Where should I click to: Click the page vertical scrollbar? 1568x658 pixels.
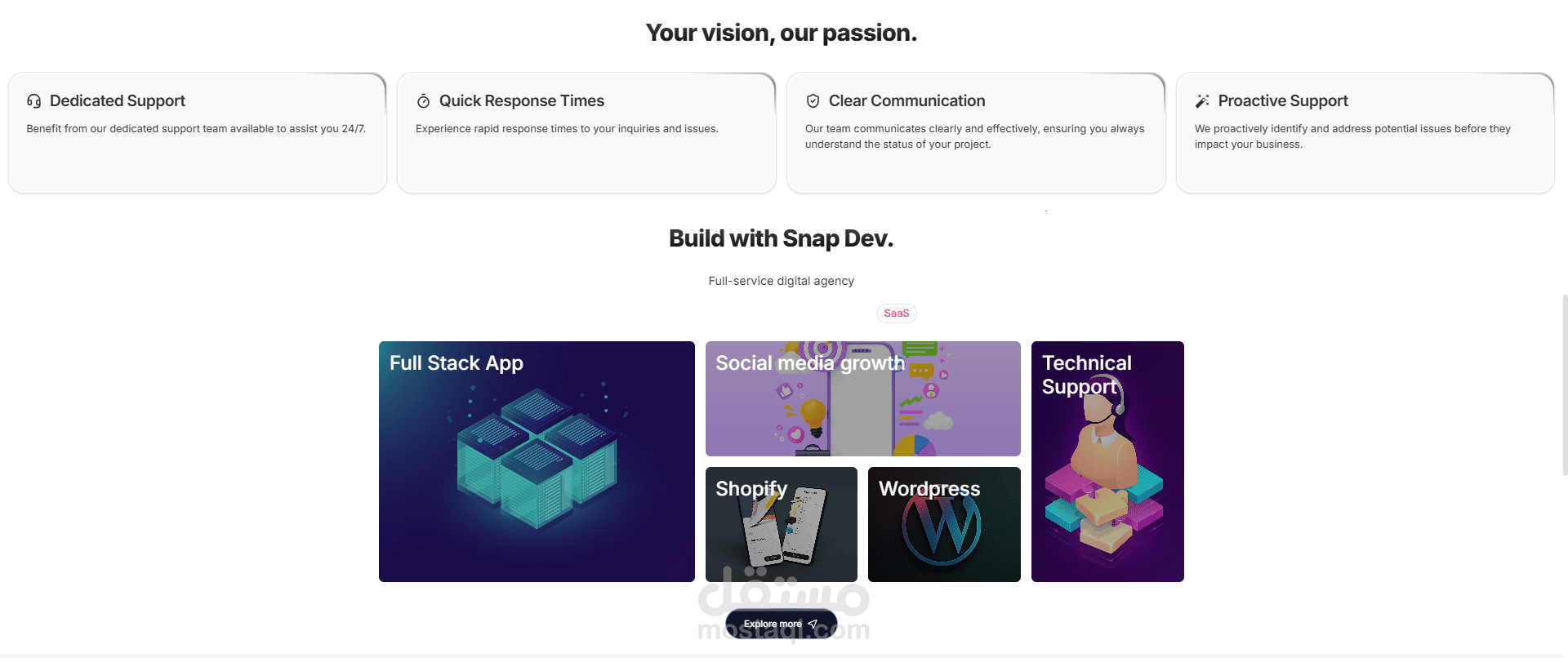(x=1564, y=384)
